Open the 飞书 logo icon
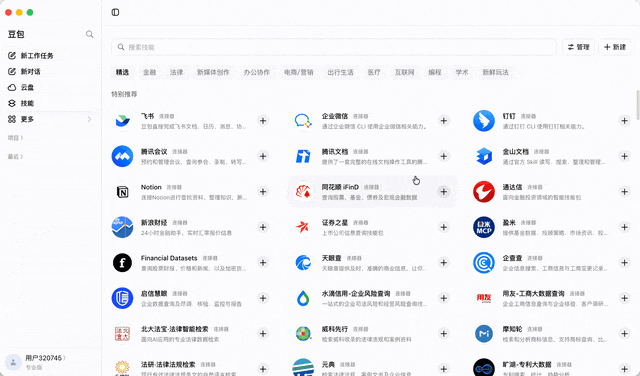This screenshot has height=376, width=640. pos(122,121)
